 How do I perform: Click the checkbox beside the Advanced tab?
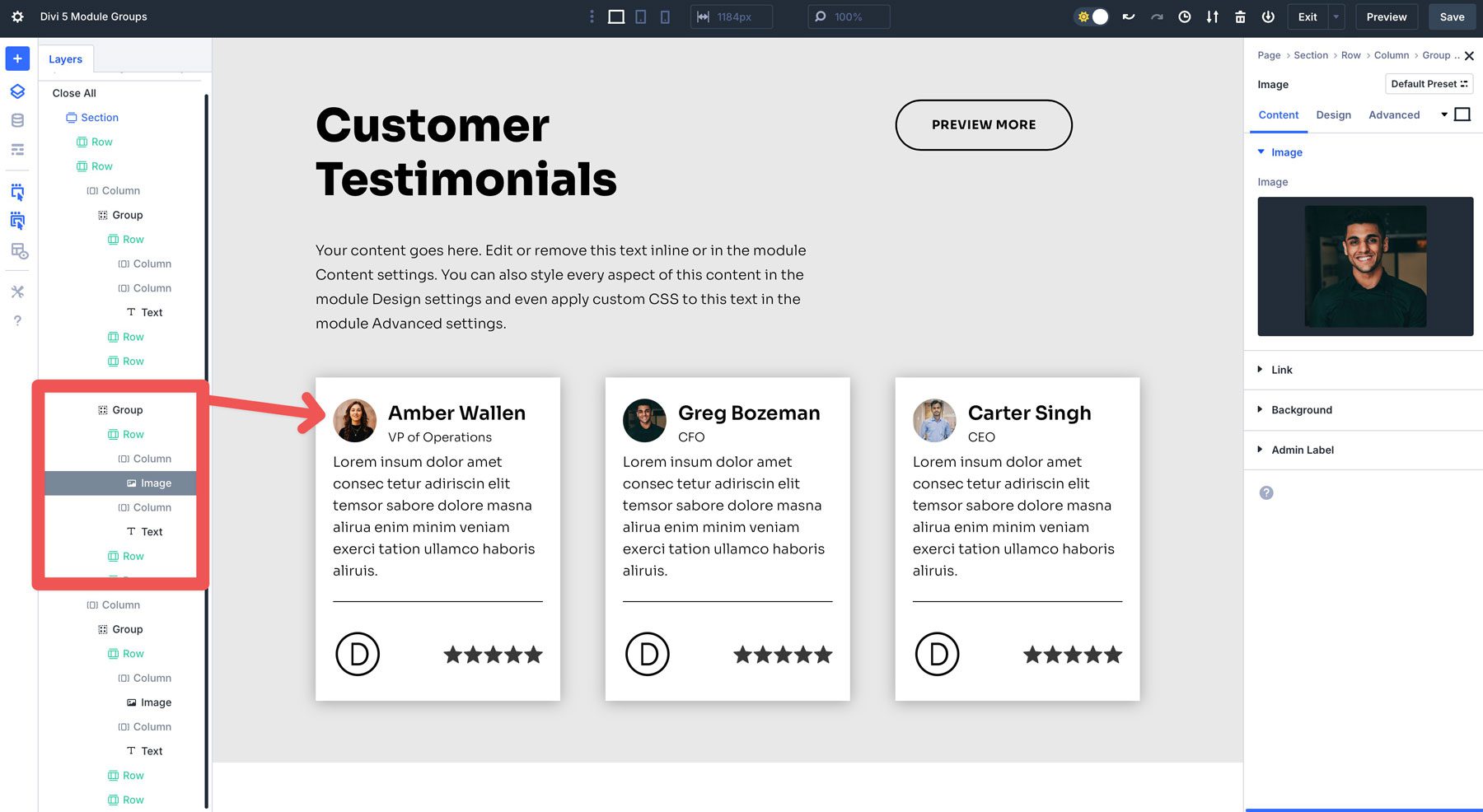click(x=1463, y=114)
